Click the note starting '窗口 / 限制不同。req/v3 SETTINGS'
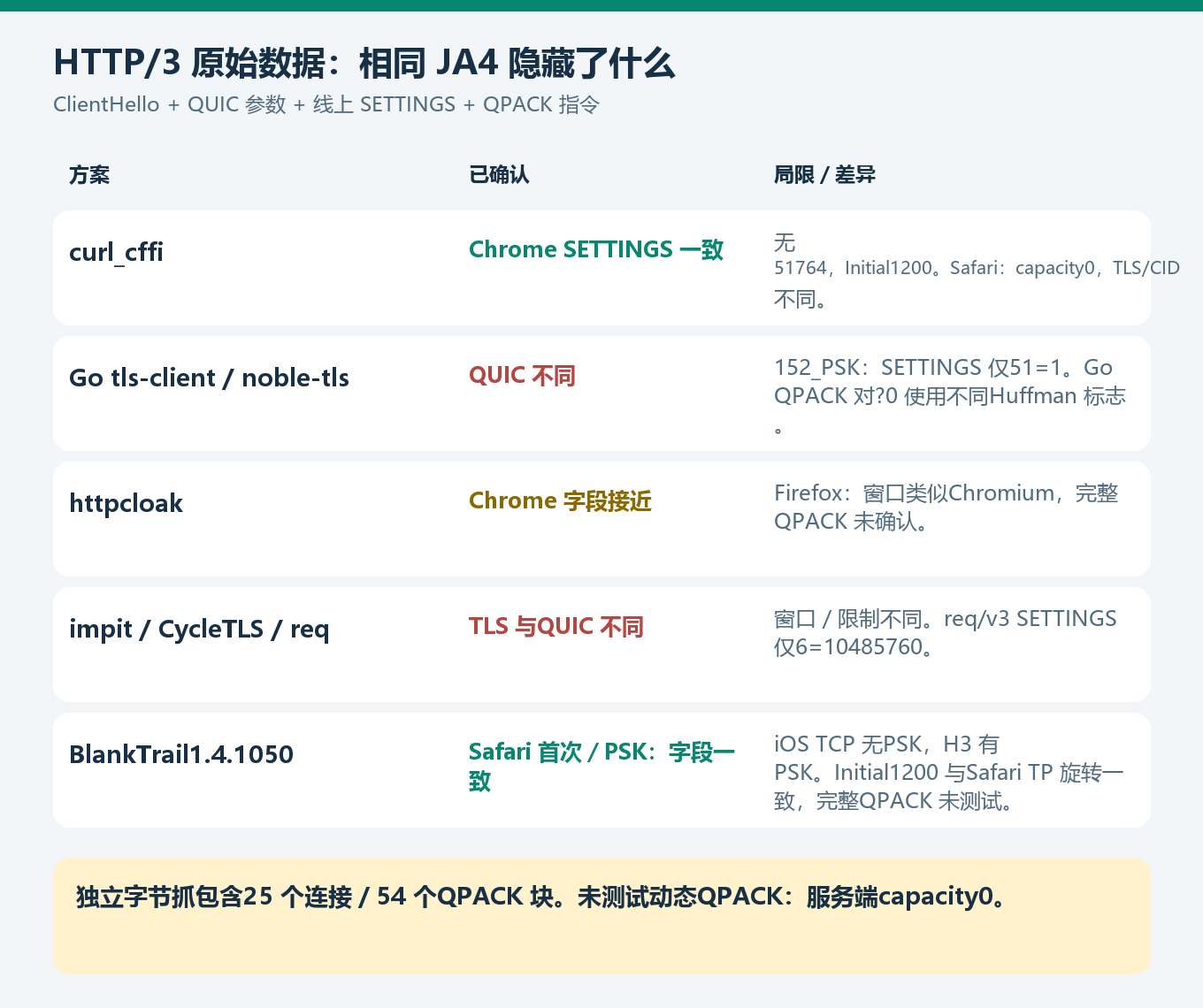The image size is (1203, 1008). [945, 632]
